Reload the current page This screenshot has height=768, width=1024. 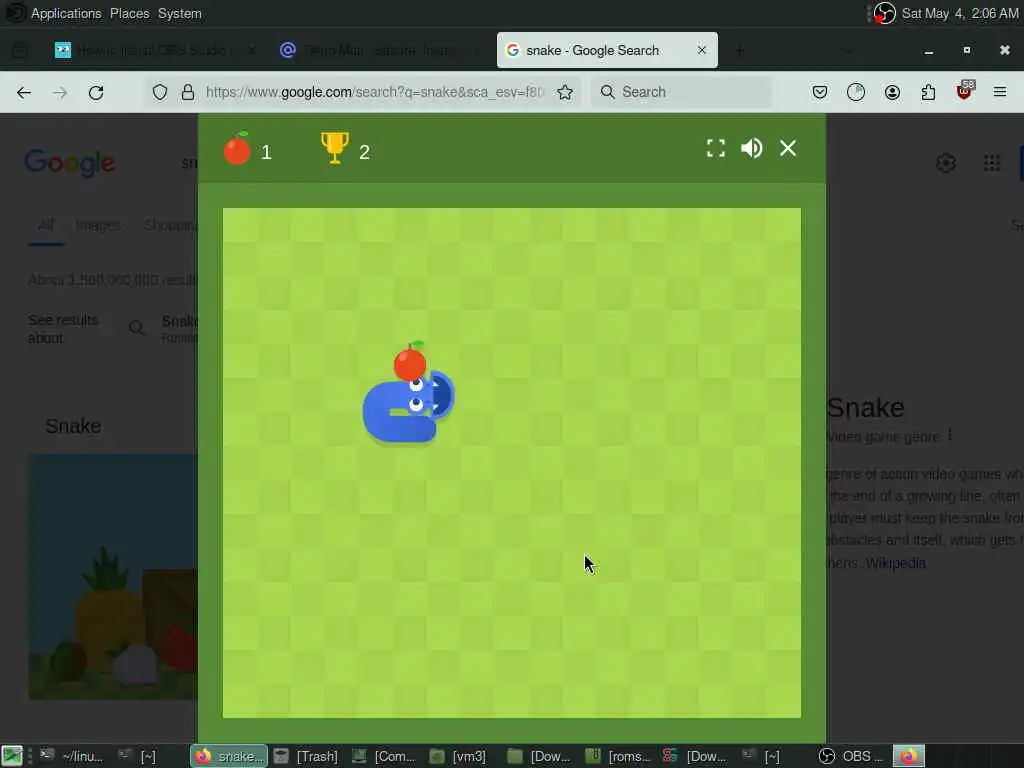click(x=96, y=93)
